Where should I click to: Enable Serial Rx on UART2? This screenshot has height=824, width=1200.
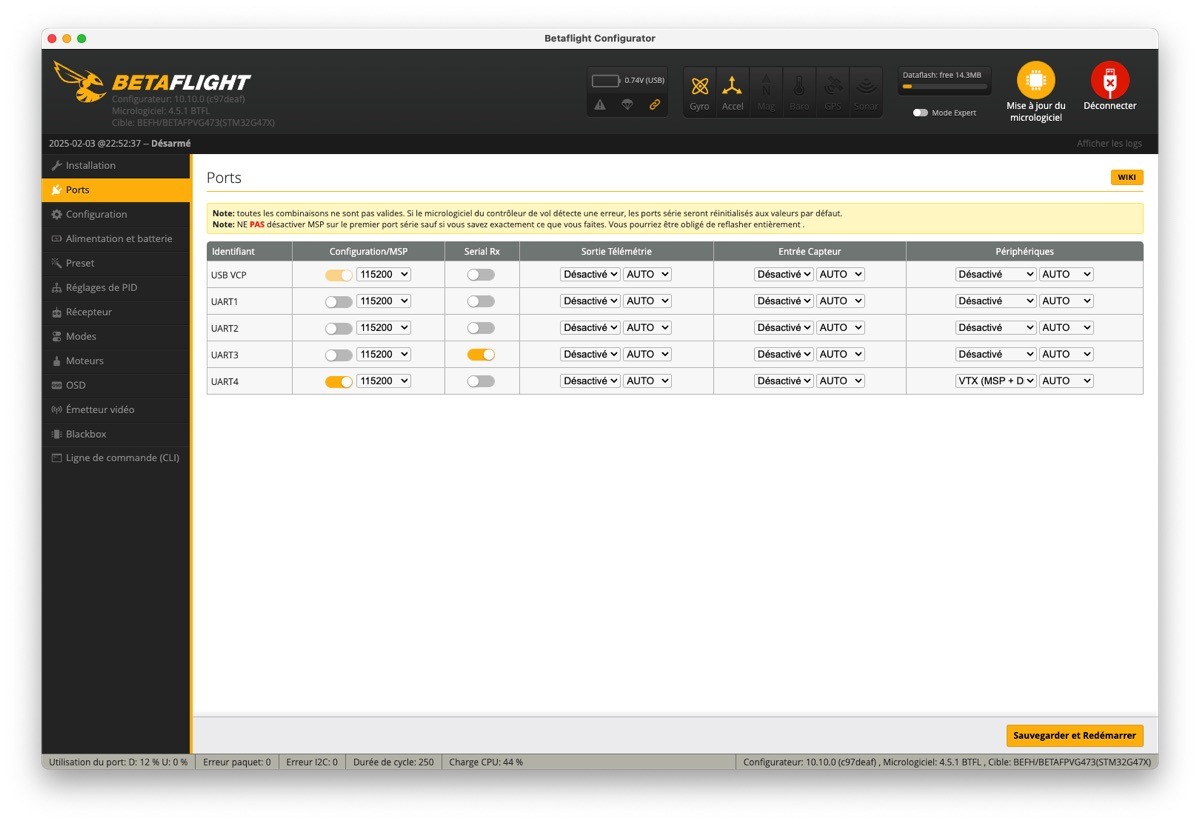pyautogui.click(x=481, y=328)
